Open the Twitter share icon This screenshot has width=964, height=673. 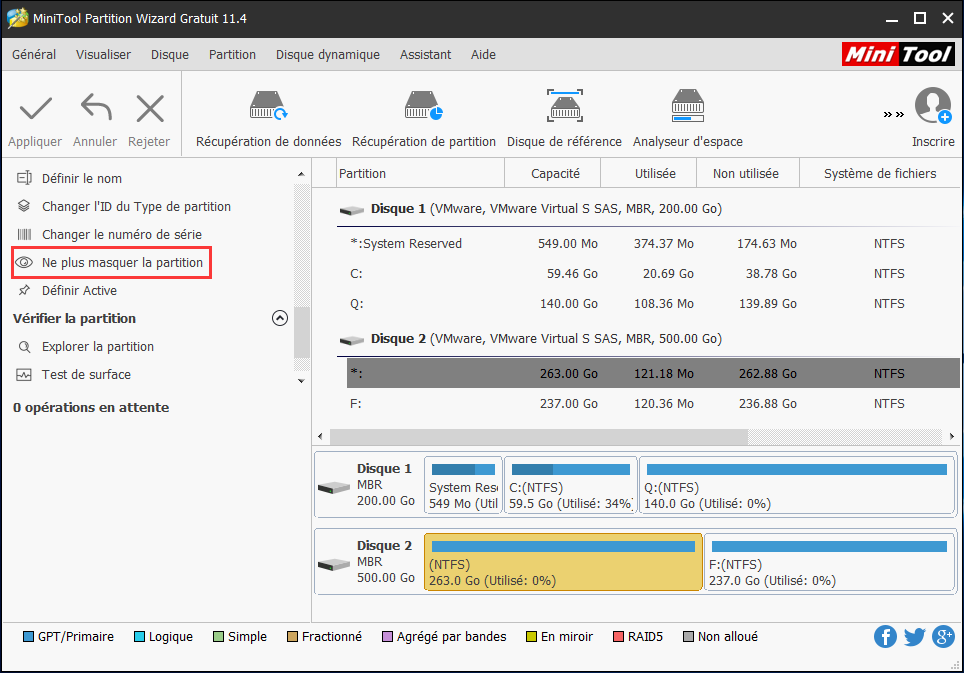point(914,637)
